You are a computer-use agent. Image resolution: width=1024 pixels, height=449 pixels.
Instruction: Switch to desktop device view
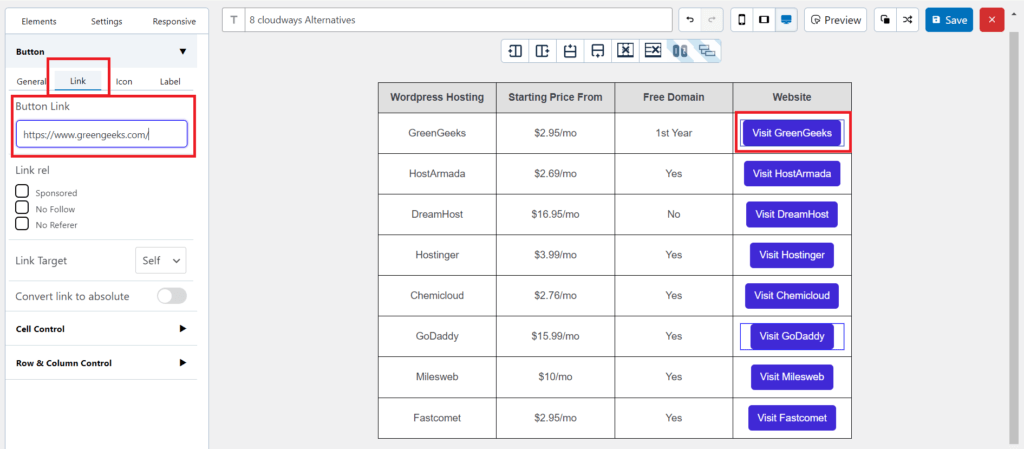coord(786,20)
